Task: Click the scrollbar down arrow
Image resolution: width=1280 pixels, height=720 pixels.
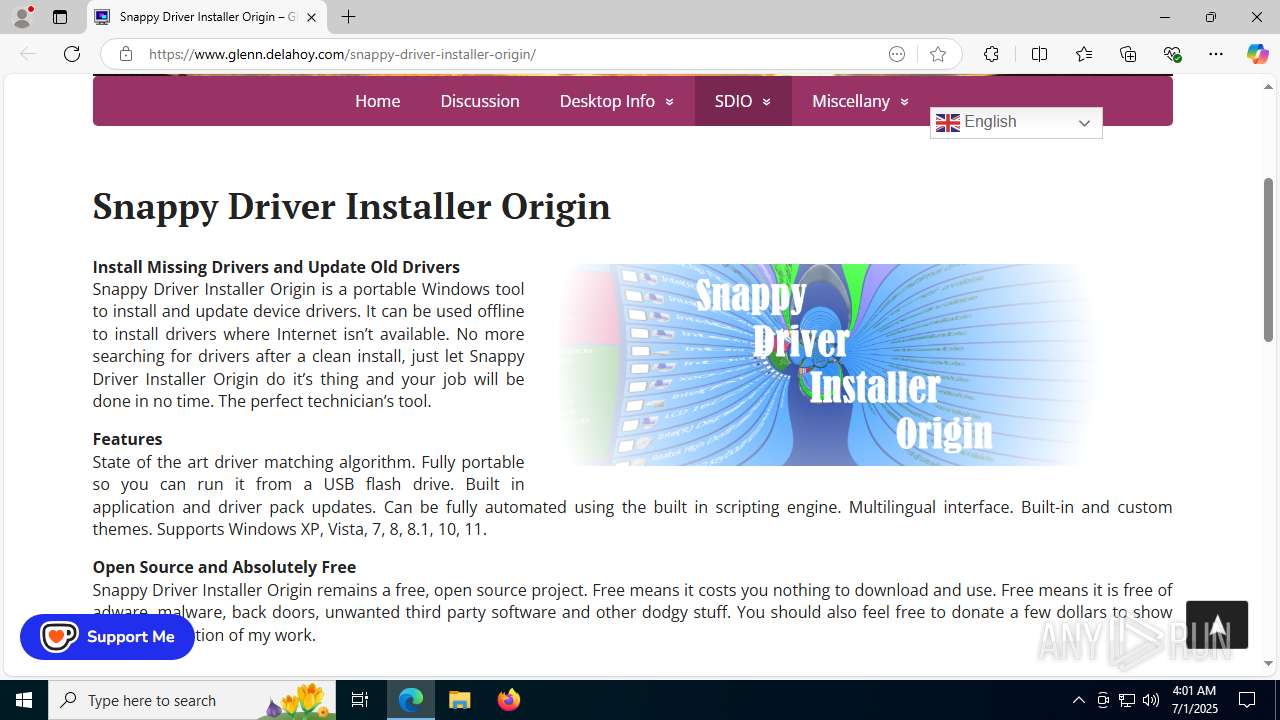Action: coord(1268,663)
